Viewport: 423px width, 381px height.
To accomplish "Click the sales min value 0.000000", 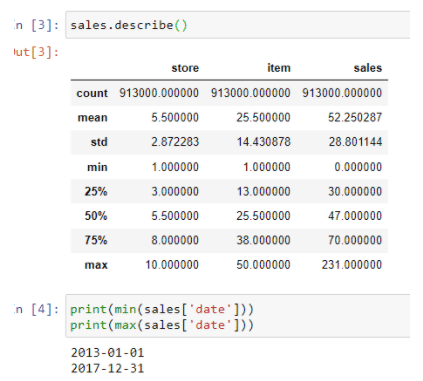I will click(358, 167).
